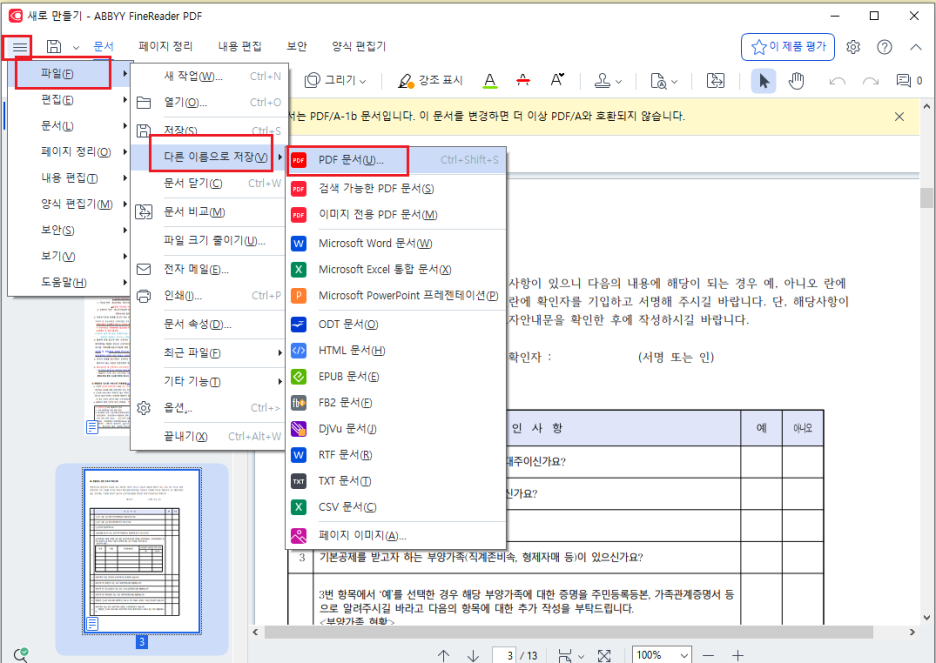Collapse the ribbon with the chevron up

916,47
